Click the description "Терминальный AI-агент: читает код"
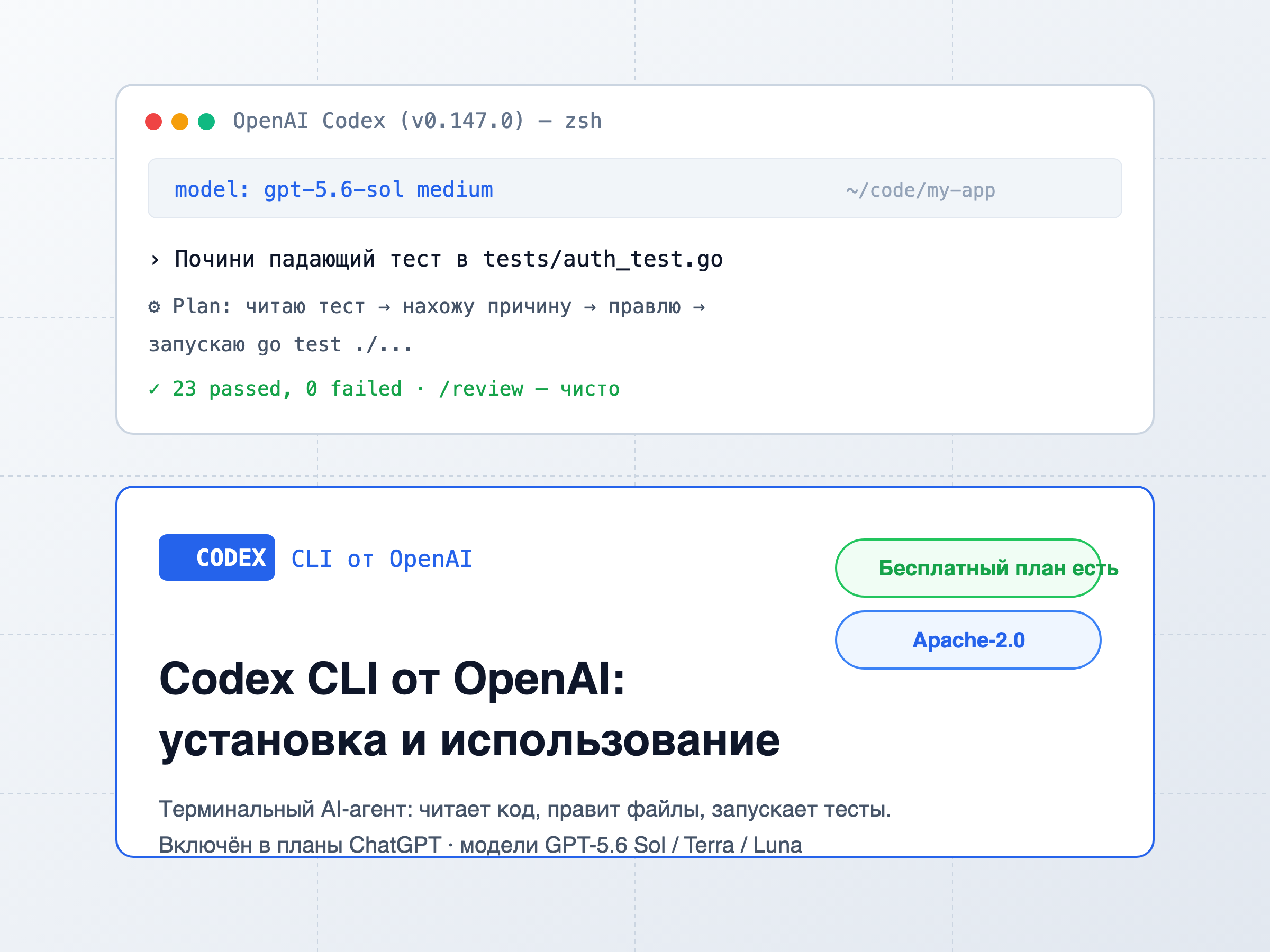1270x952 pixels. click(347, 810)
